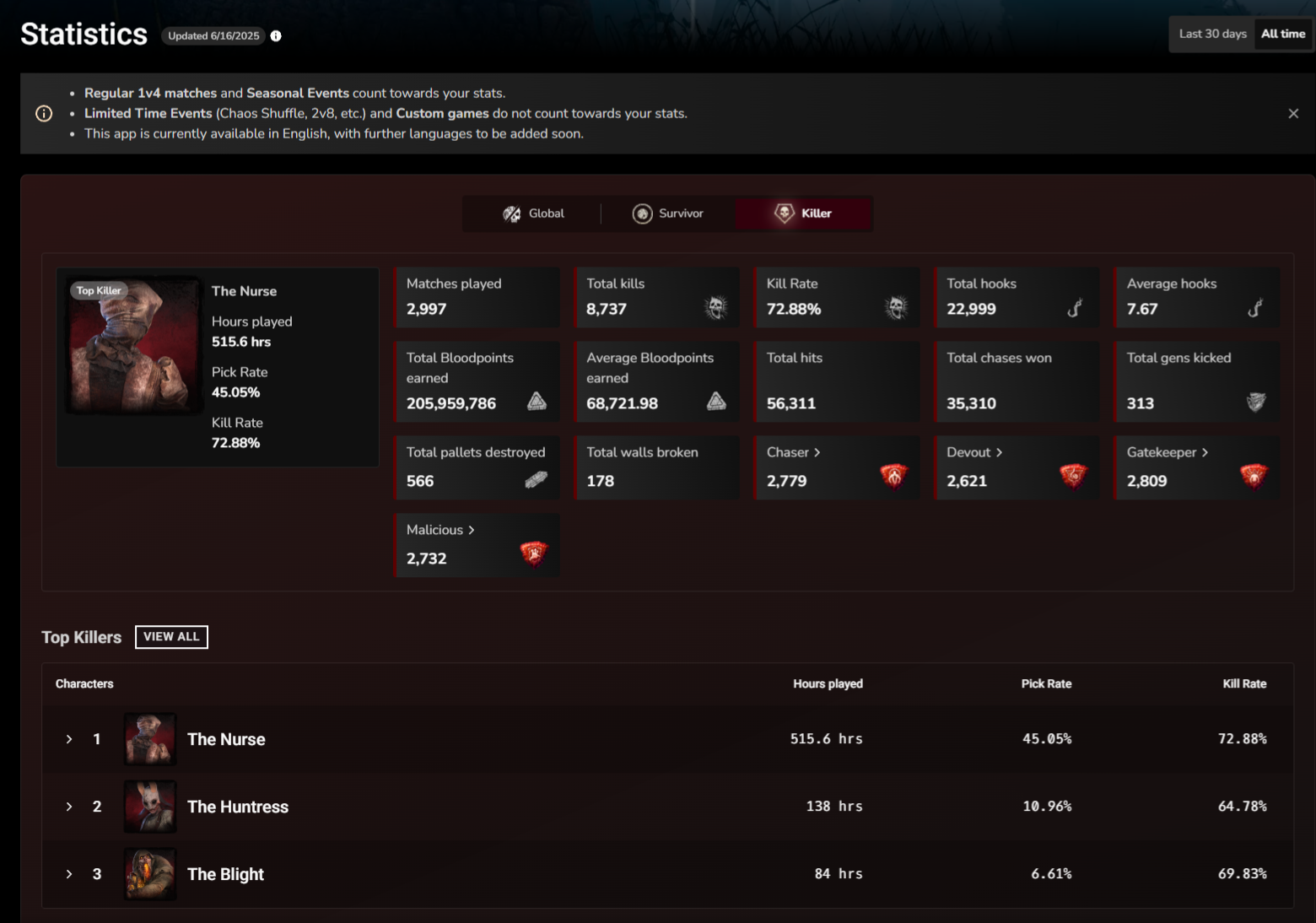Select the Killer statistics tab
Viewport: 1316px width, 923px height.
pos(803,213)
